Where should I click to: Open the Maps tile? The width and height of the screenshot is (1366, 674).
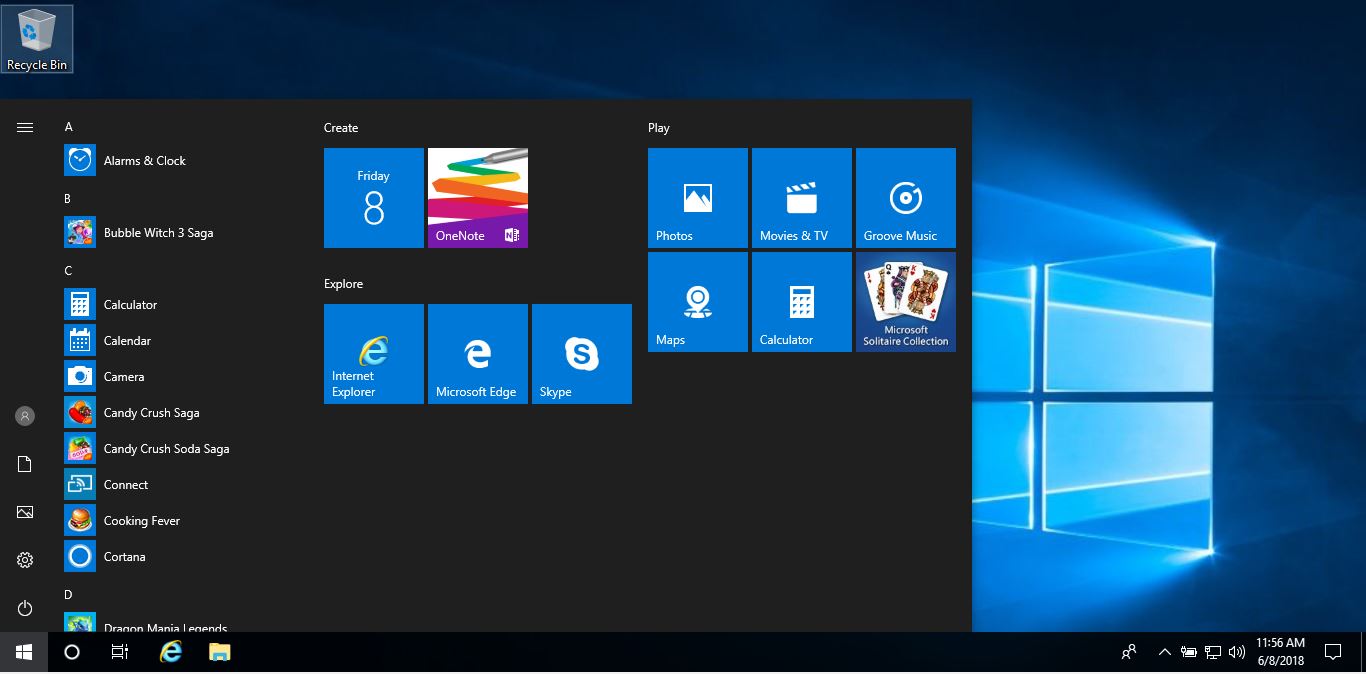[698, 302]
